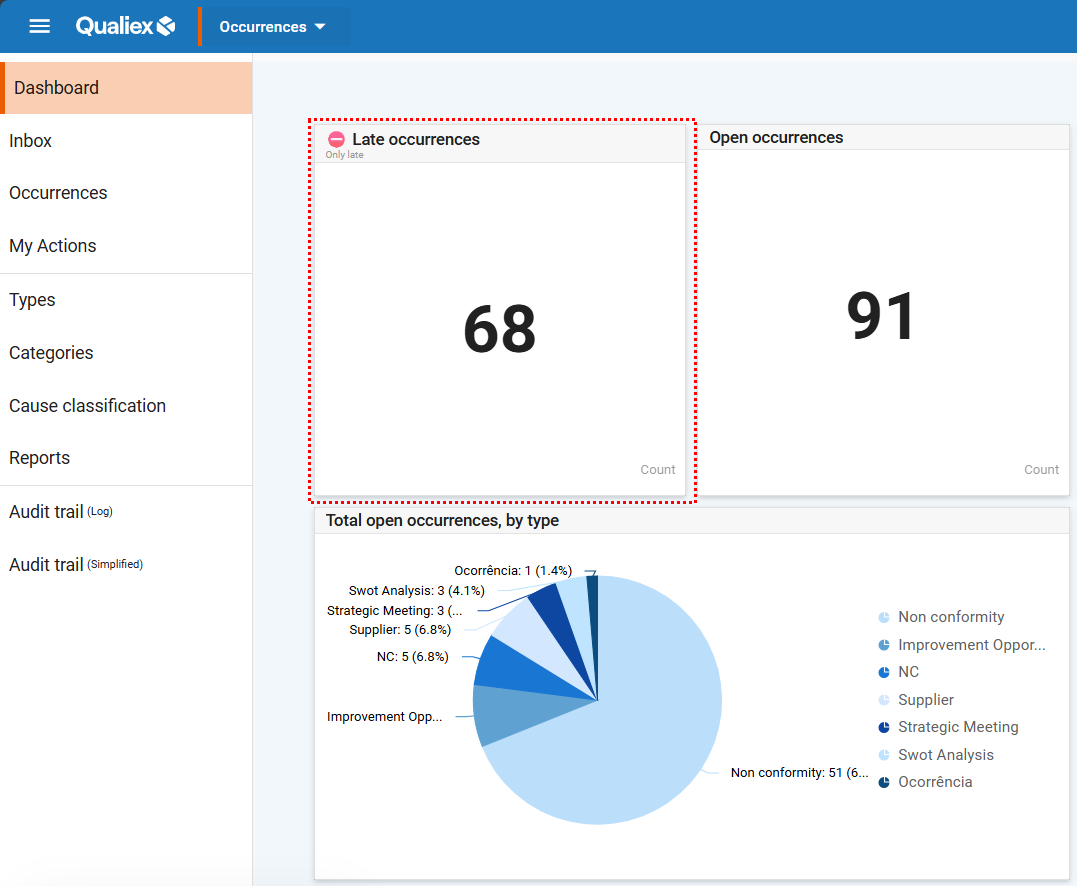Expand the Occurrences module dropdown

tap(273, 27)
